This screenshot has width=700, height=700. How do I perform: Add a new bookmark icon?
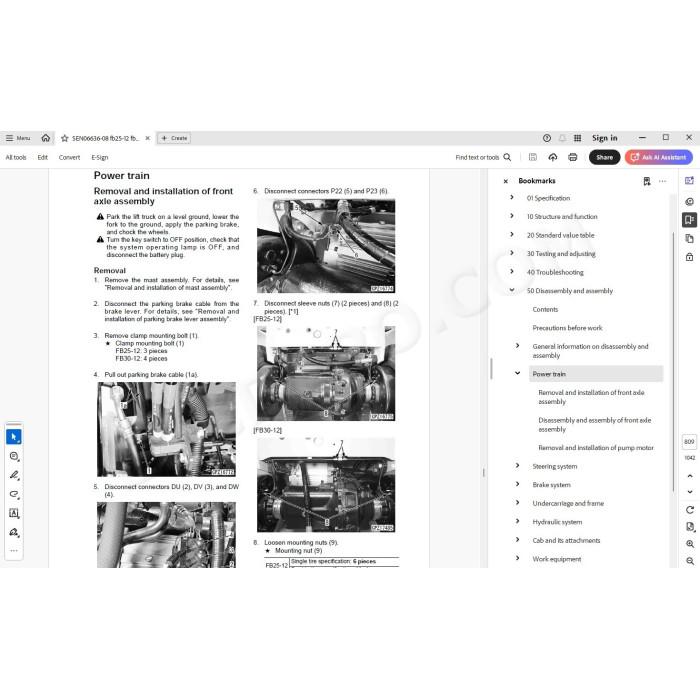[x=647, y=181]
